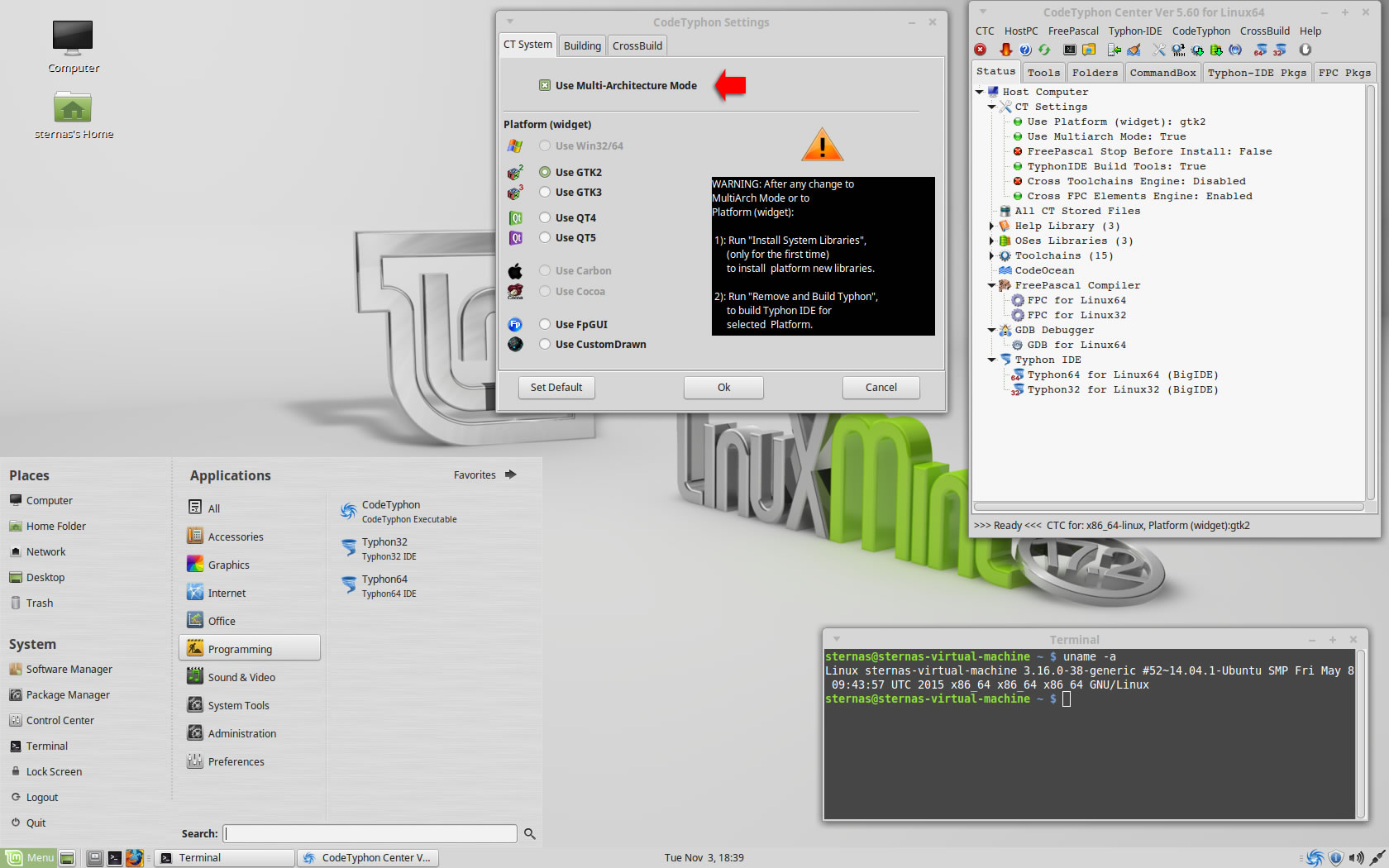Open the Tools tab in CodeTyphon Center
The height and width of the screenshot is (868, 1389).
(1043, 73)
